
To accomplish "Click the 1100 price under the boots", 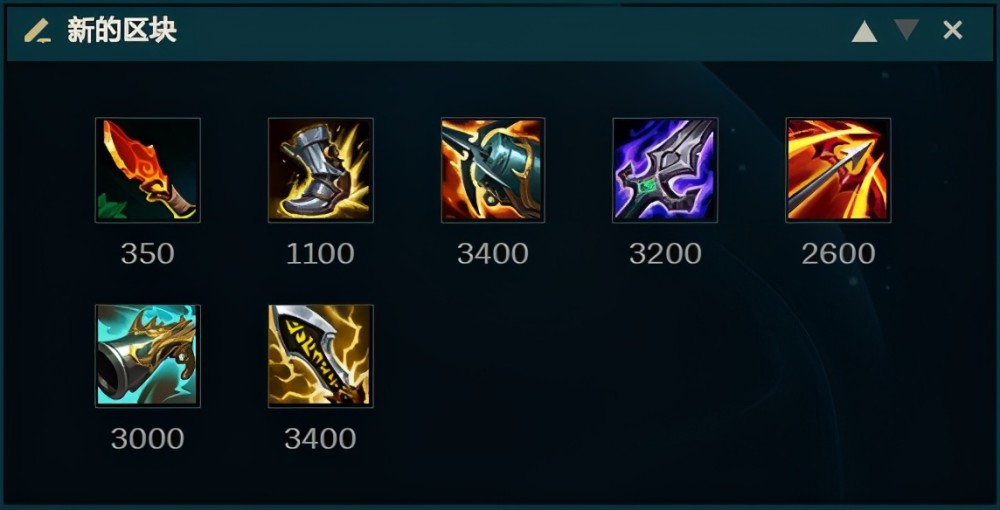I will point(320,254).
